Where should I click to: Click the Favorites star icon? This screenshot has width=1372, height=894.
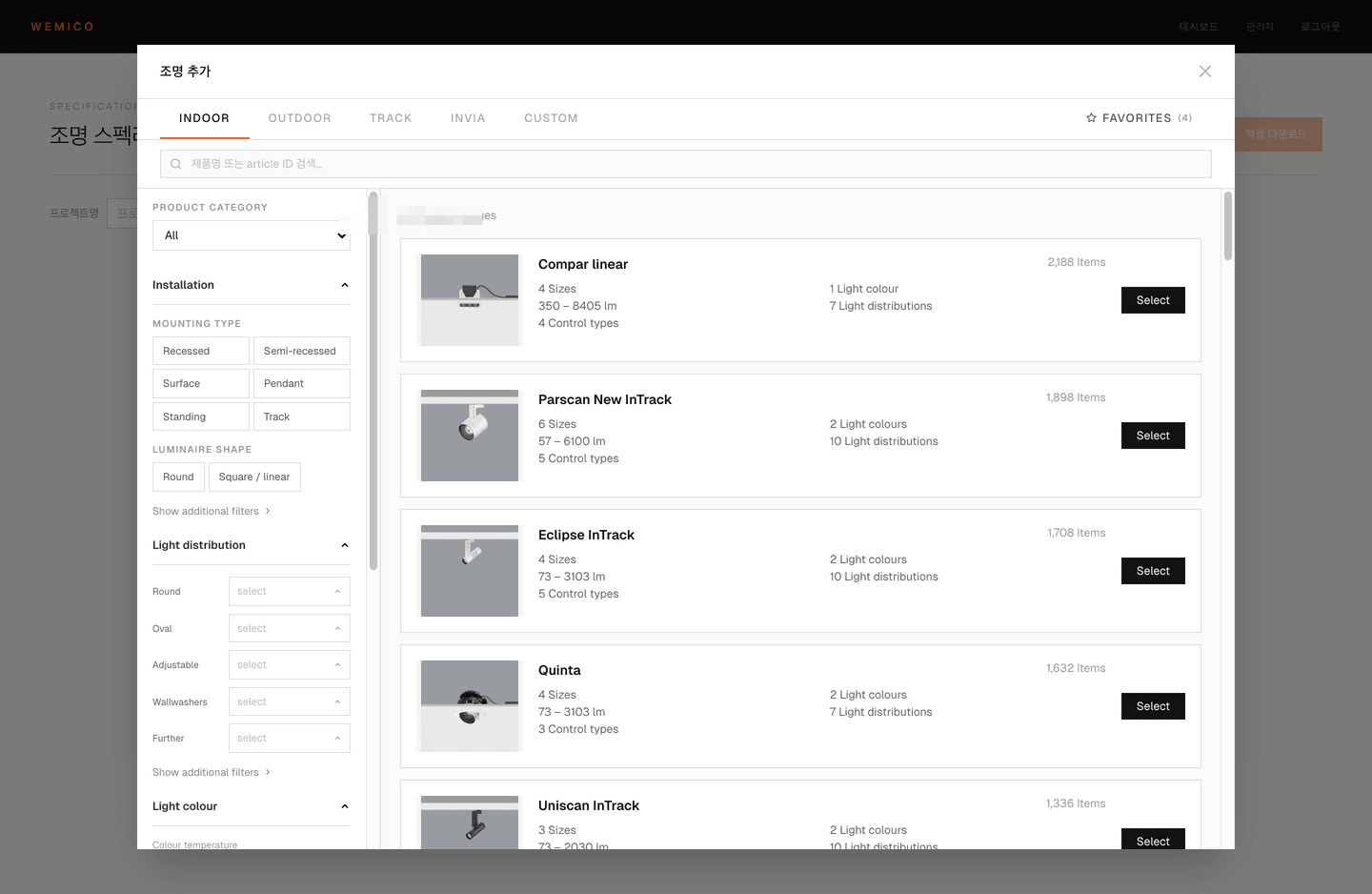[1091, 118]
